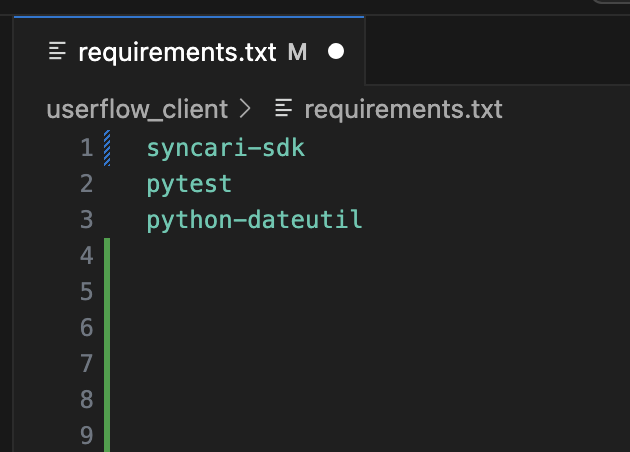630x452 pixels.
Task: Click line number 9 in the gutter
Action: click(85, 436)
